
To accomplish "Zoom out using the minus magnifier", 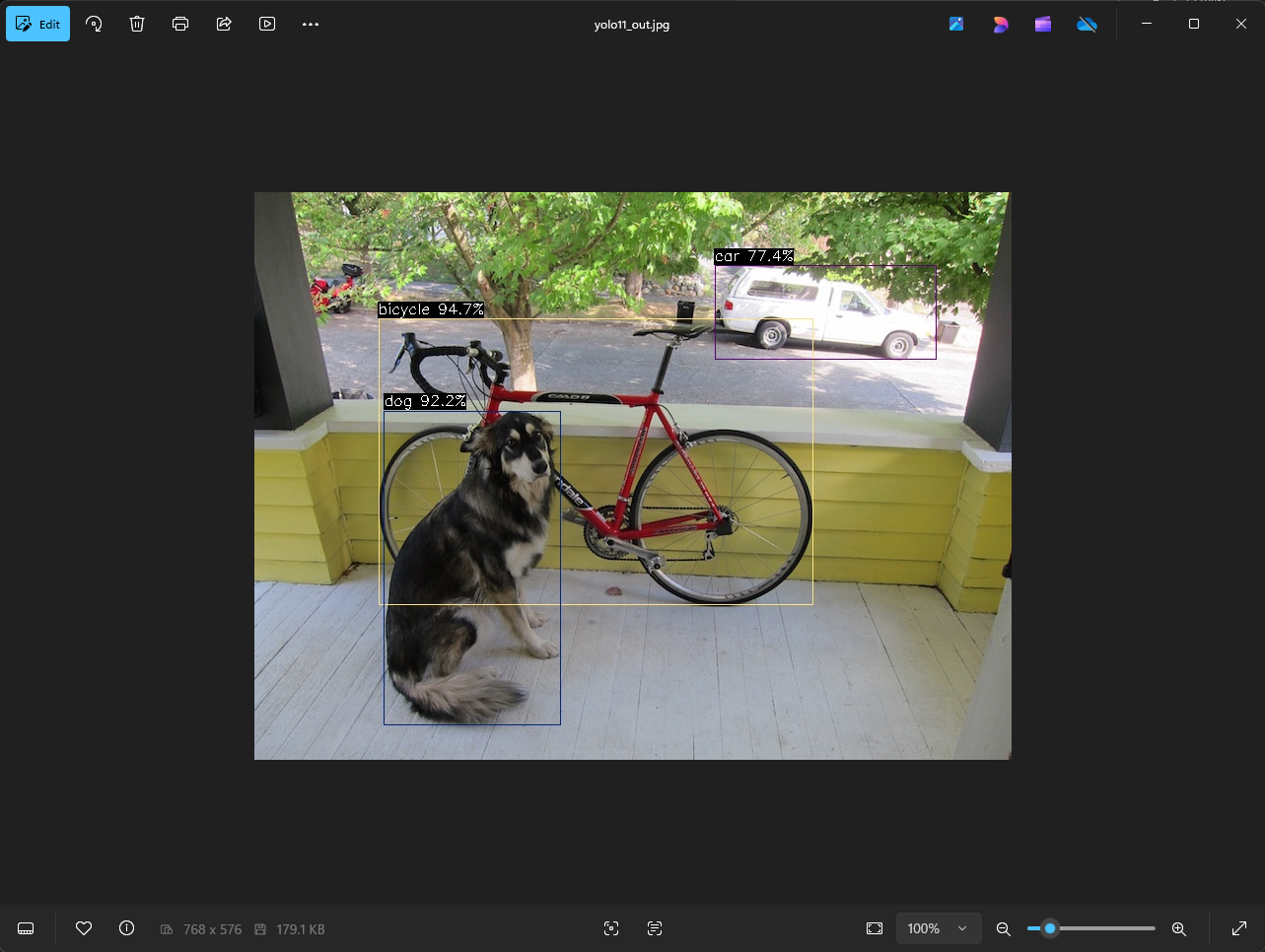I will point(1004,928).
